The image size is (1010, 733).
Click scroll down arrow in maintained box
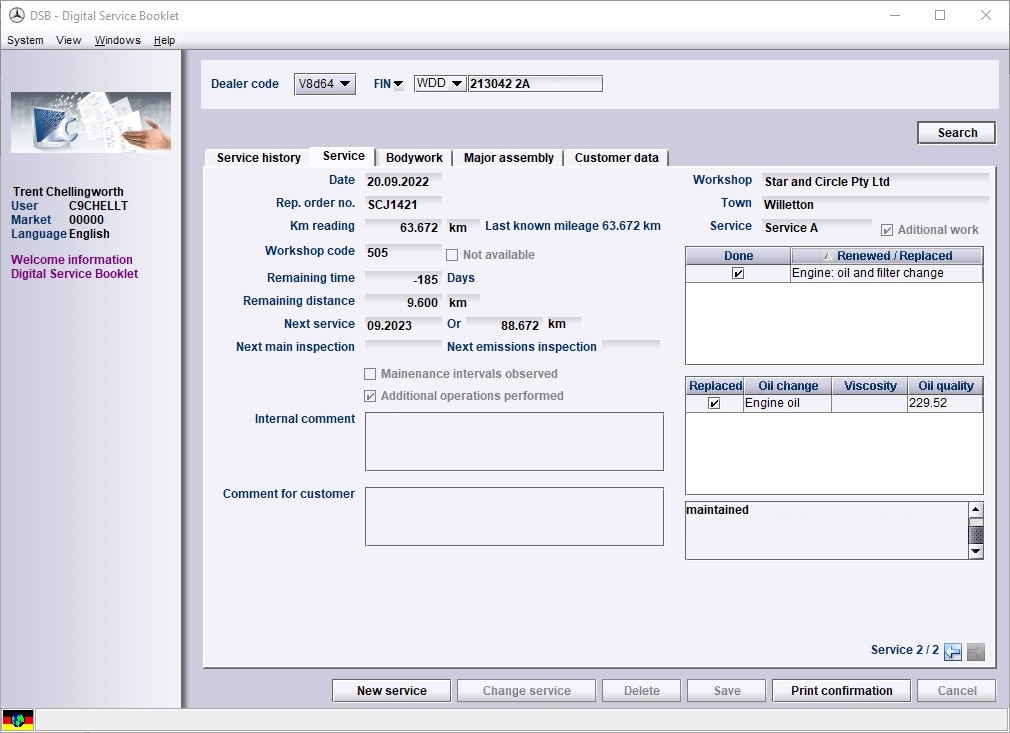click(976, 551)
